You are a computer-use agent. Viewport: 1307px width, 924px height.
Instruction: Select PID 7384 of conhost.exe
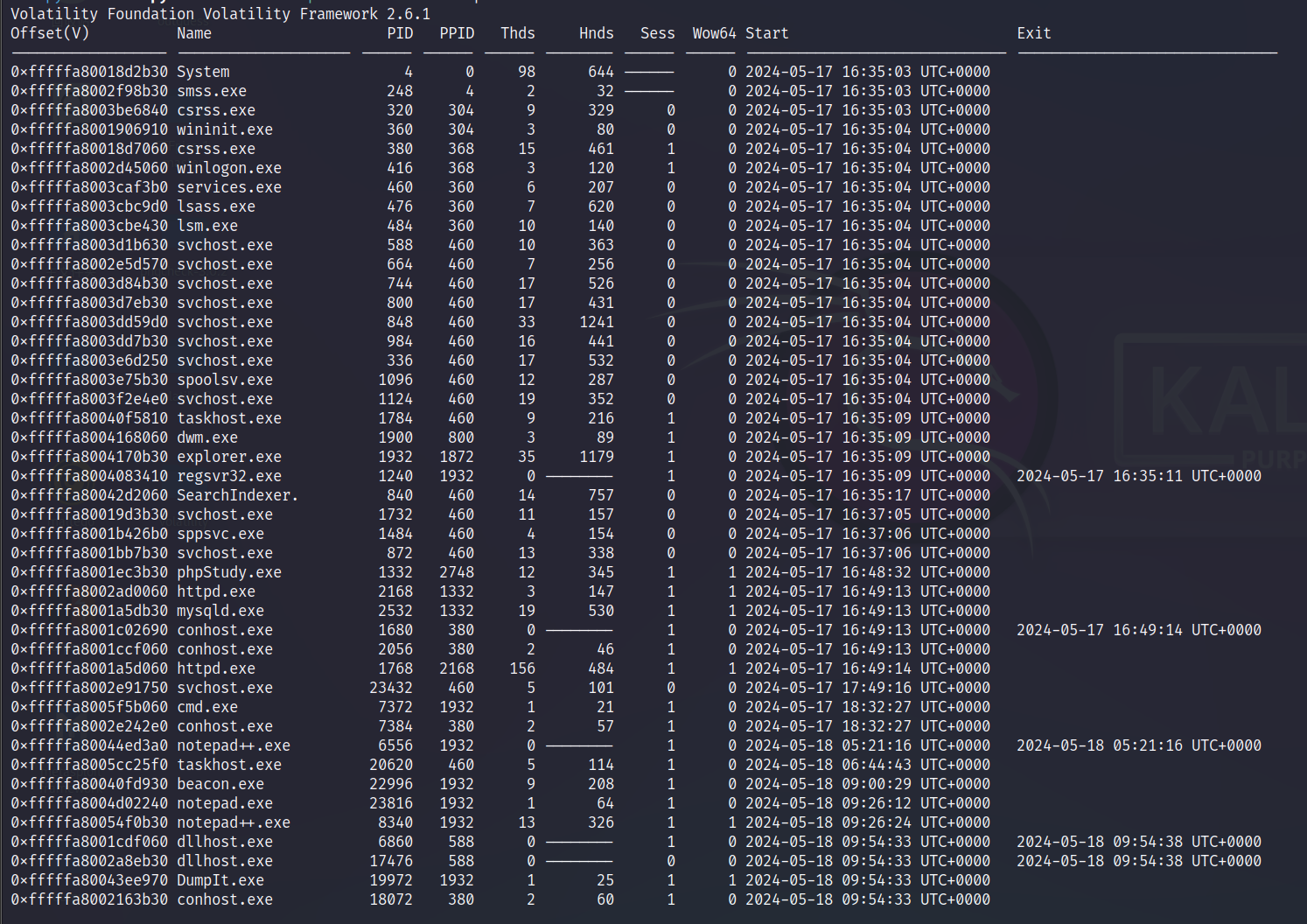click(x=395, y=726)
